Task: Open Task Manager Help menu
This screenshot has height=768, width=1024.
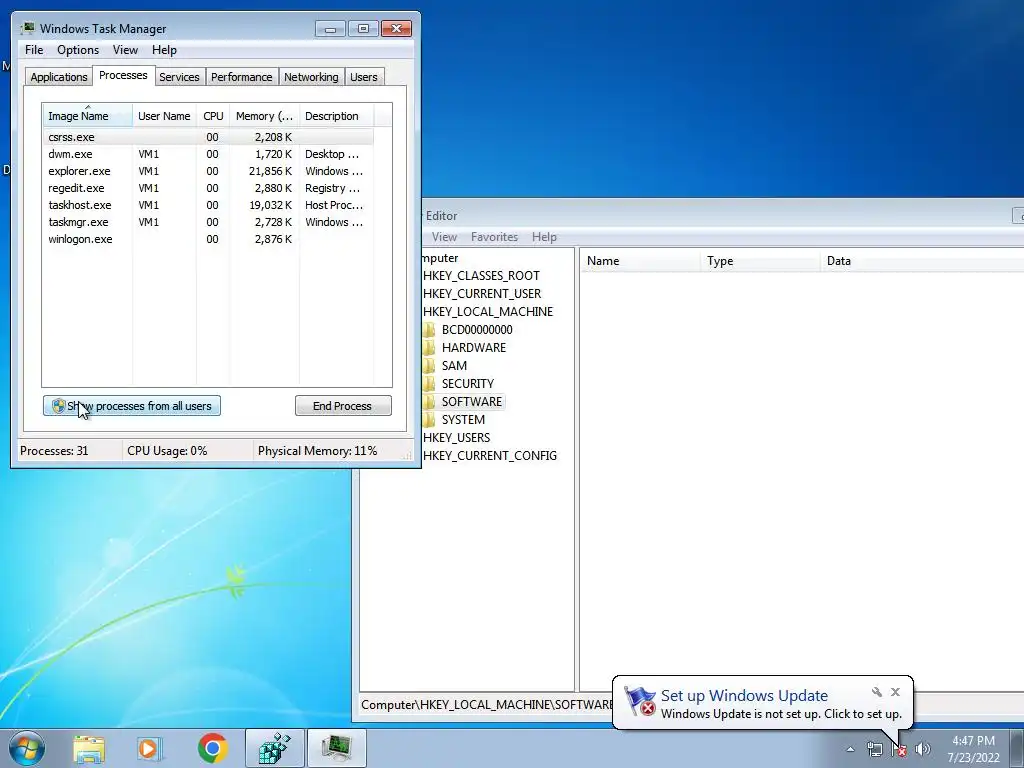Action: tap(164, 50)
